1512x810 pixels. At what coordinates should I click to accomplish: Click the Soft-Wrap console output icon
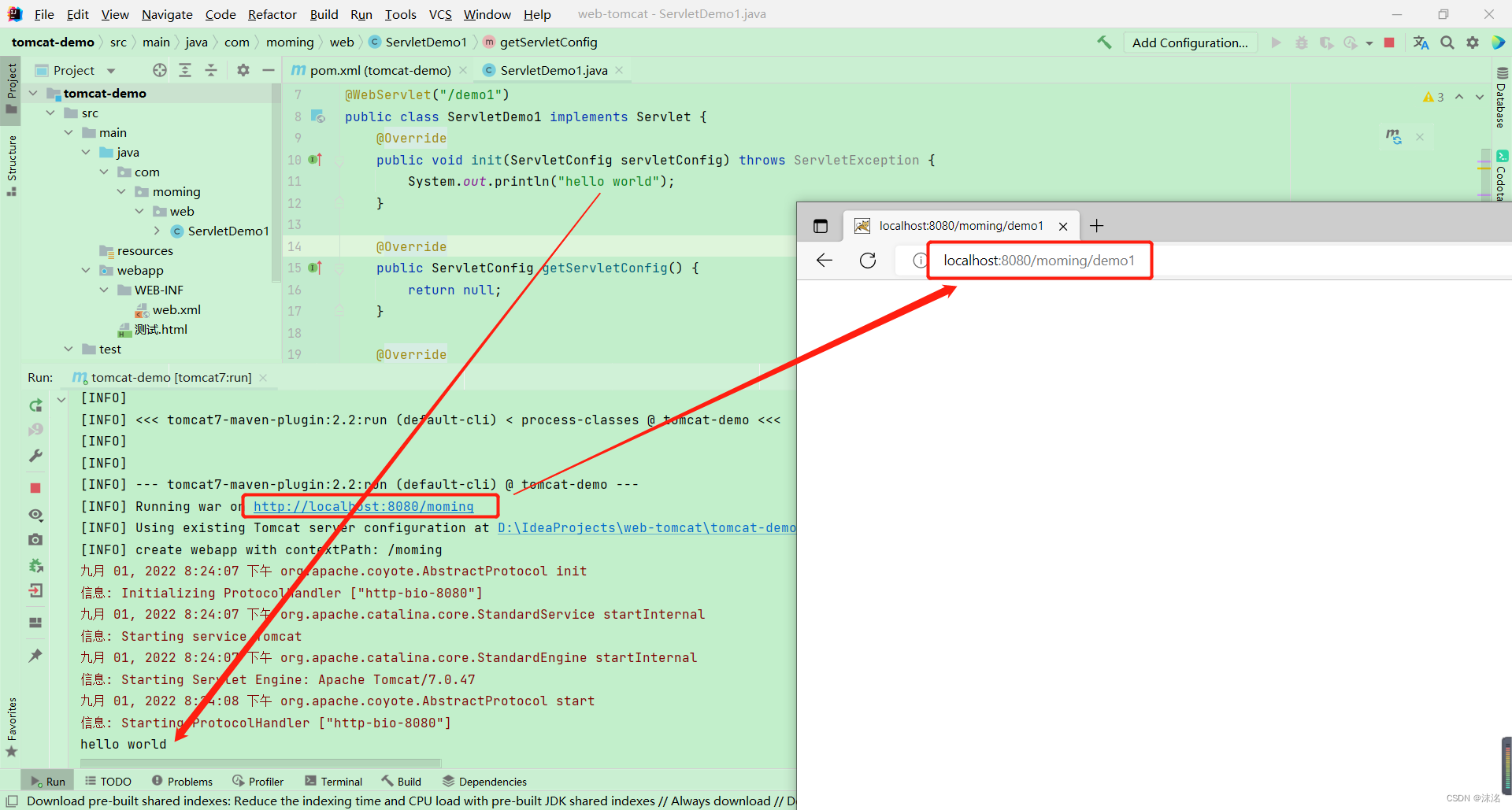click(35, 514)
